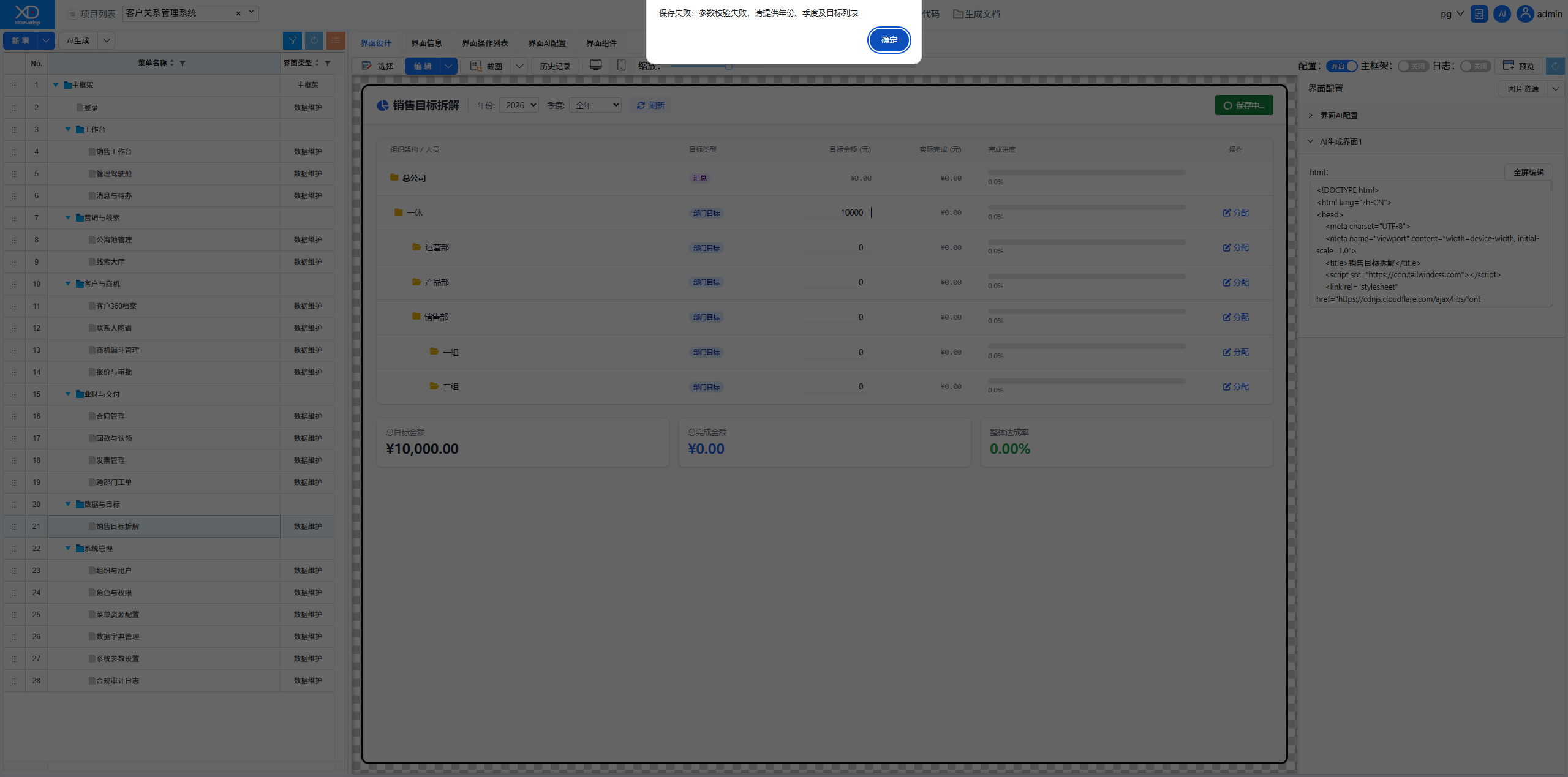1568x777 pixels.
Task: Click the 刷新 link
Action: 650,105
